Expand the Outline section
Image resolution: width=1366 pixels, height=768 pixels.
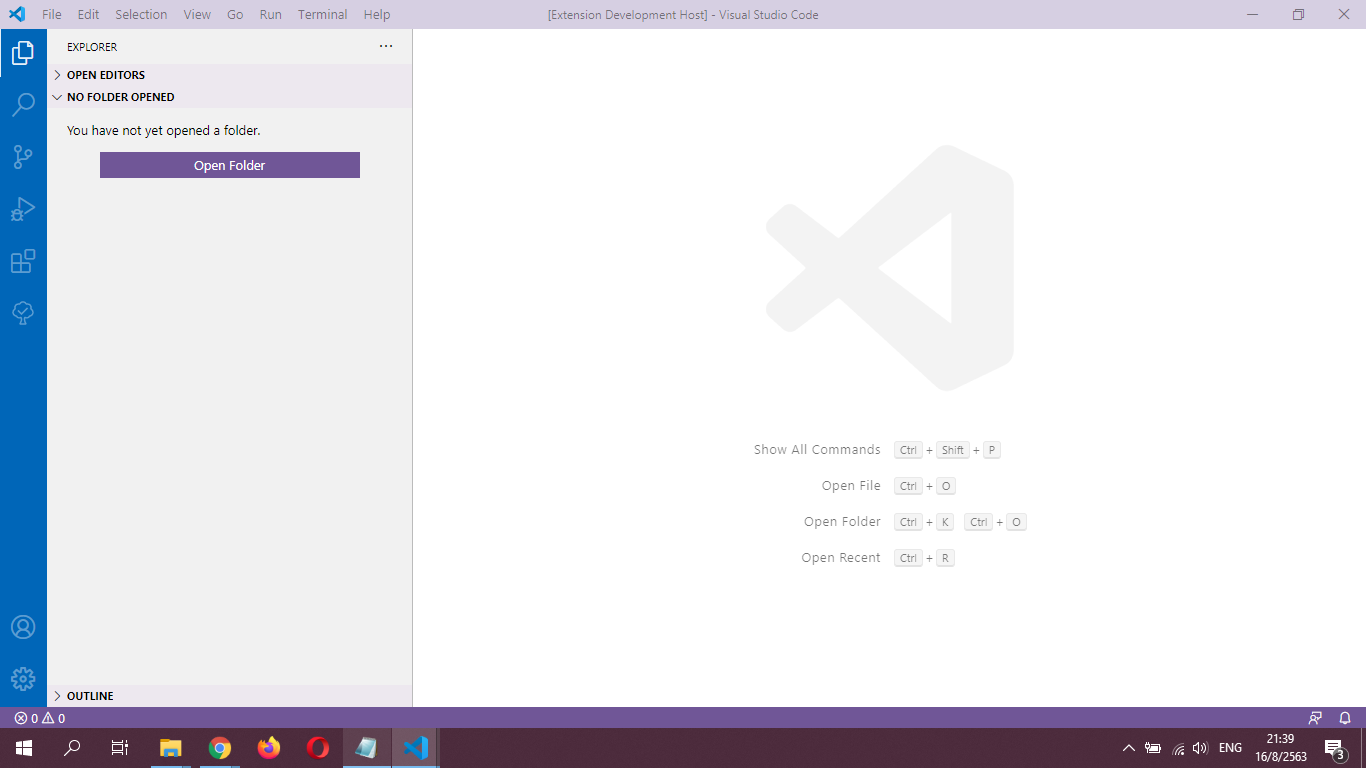pos(230,696)
